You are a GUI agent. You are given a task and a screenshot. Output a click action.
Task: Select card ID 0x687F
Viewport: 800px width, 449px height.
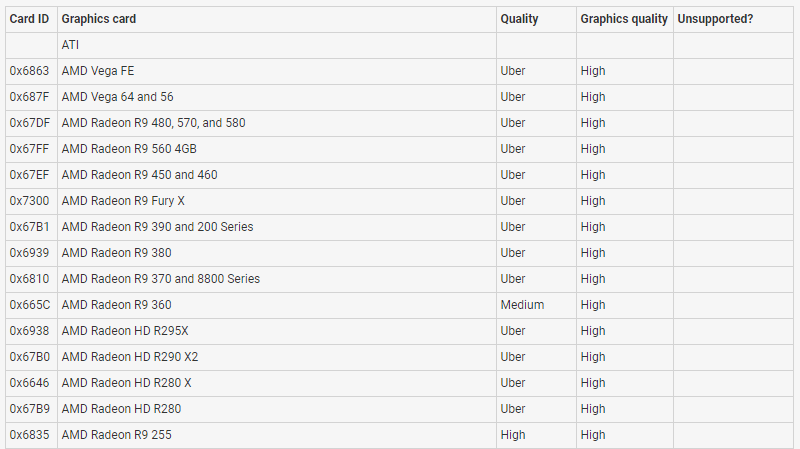30,97
